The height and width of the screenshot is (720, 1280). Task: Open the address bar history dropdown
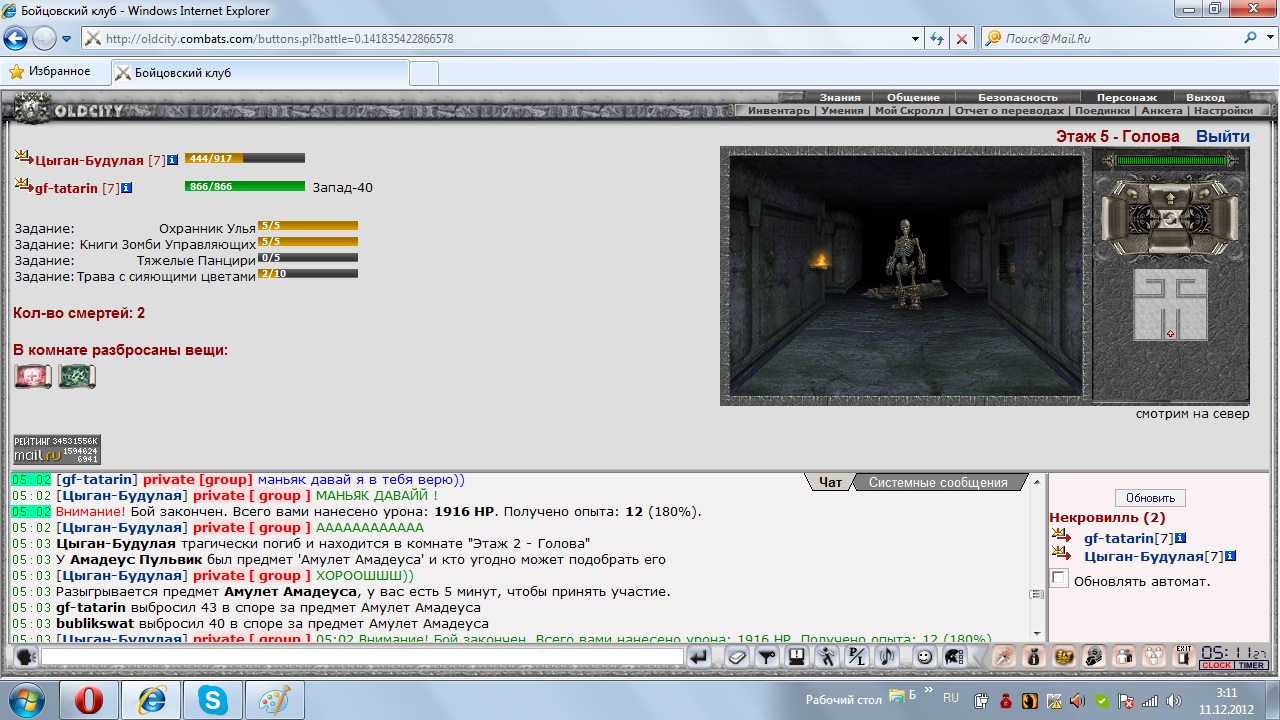point(916,39)
